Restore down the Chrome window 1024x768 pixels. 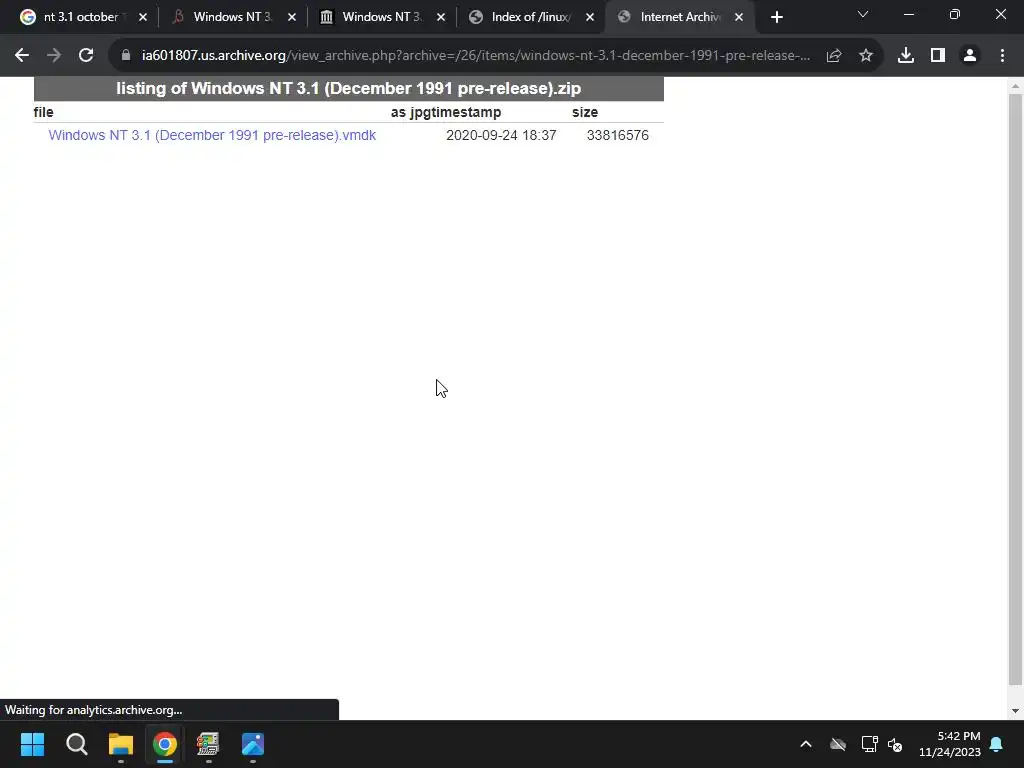pyautogui.click(x=955, y=14)
